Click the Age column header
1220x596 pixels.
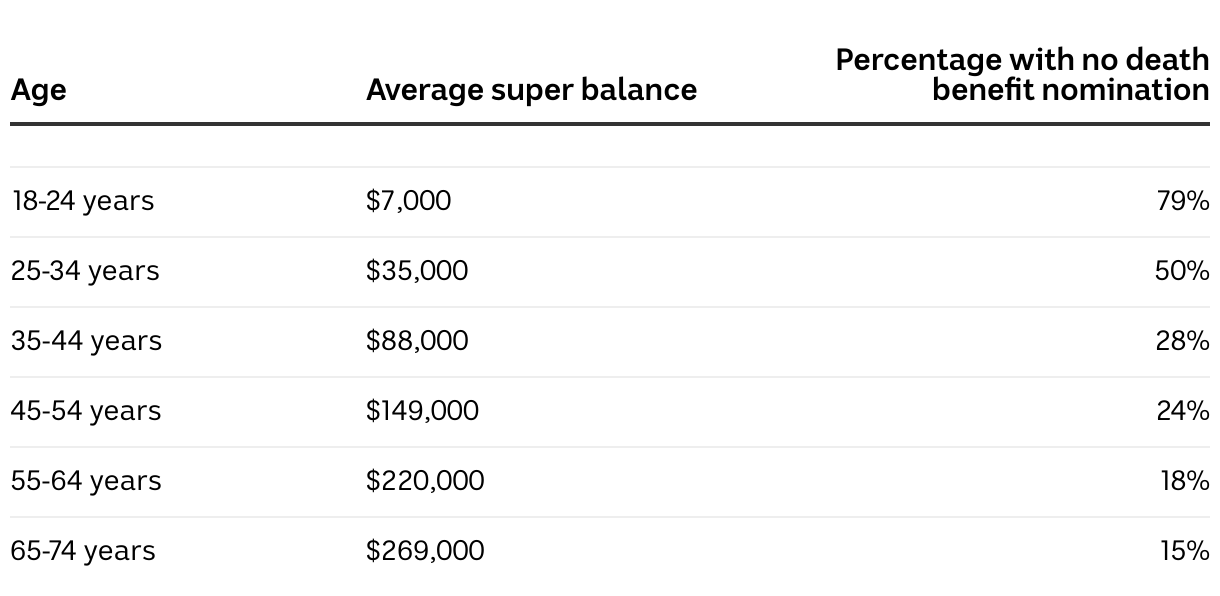click(x=38, y=90)
